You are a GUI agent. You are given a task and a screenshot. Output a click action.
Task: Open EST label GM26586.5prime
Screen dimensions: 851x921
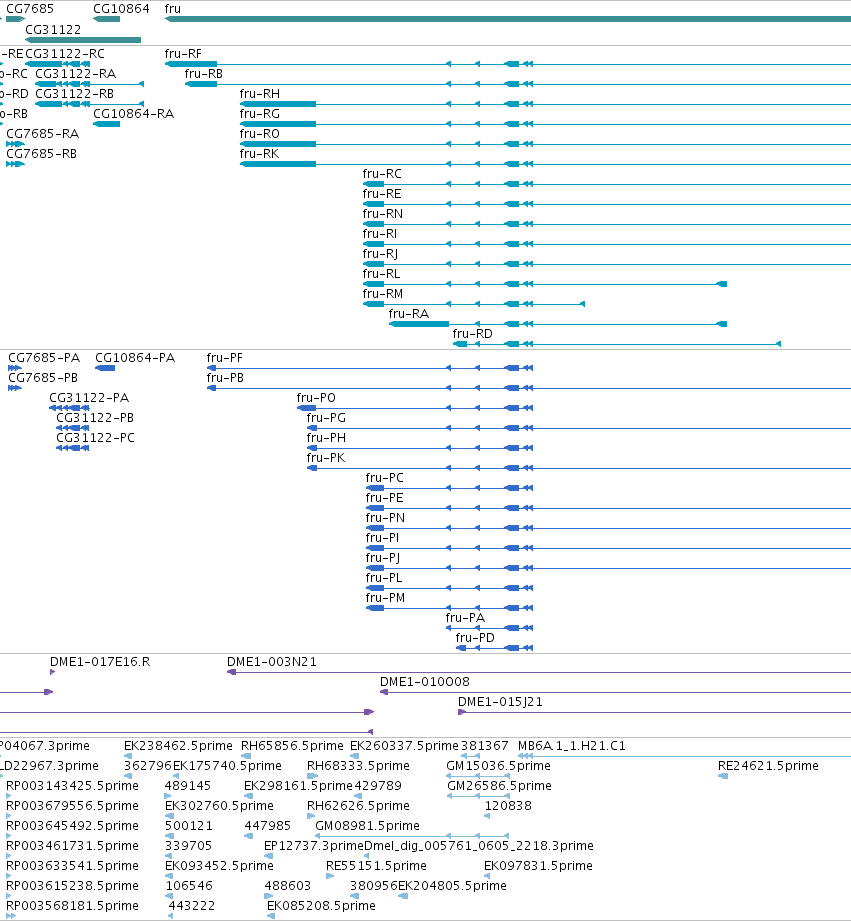coord(499,785)
